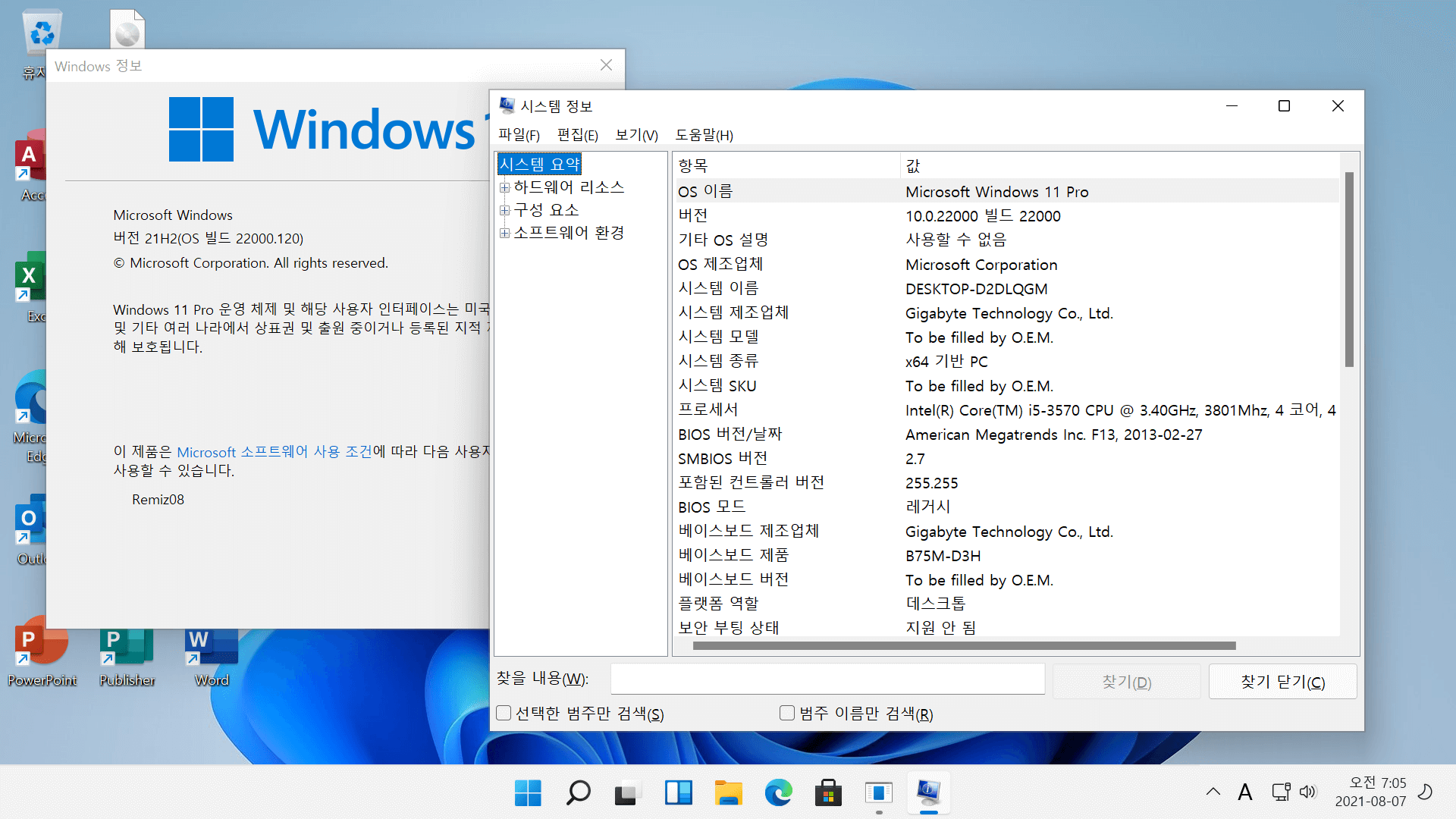Image resolution: width=1456 pixels, height=819 pixels.
Task: Select the 프로세서 row
Action: pos(1006,409)
